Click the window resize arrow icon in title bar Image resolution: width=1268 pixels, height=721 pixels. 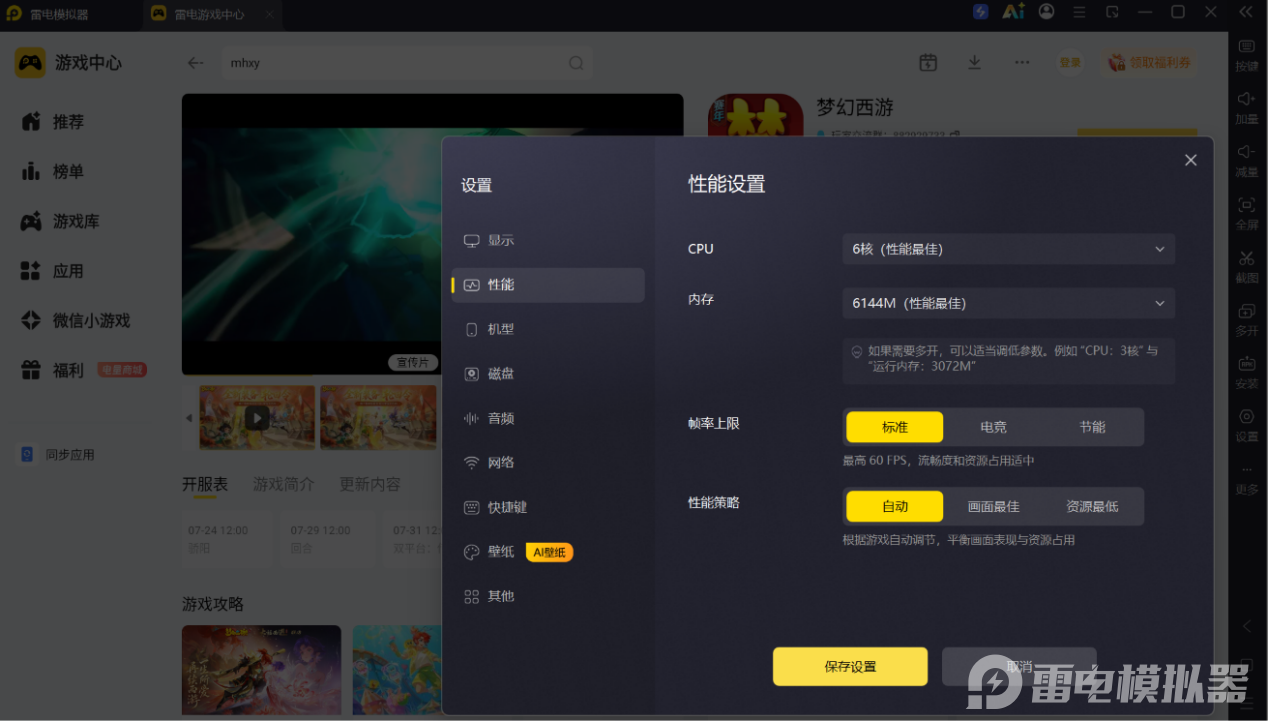tap(1112, 12)
